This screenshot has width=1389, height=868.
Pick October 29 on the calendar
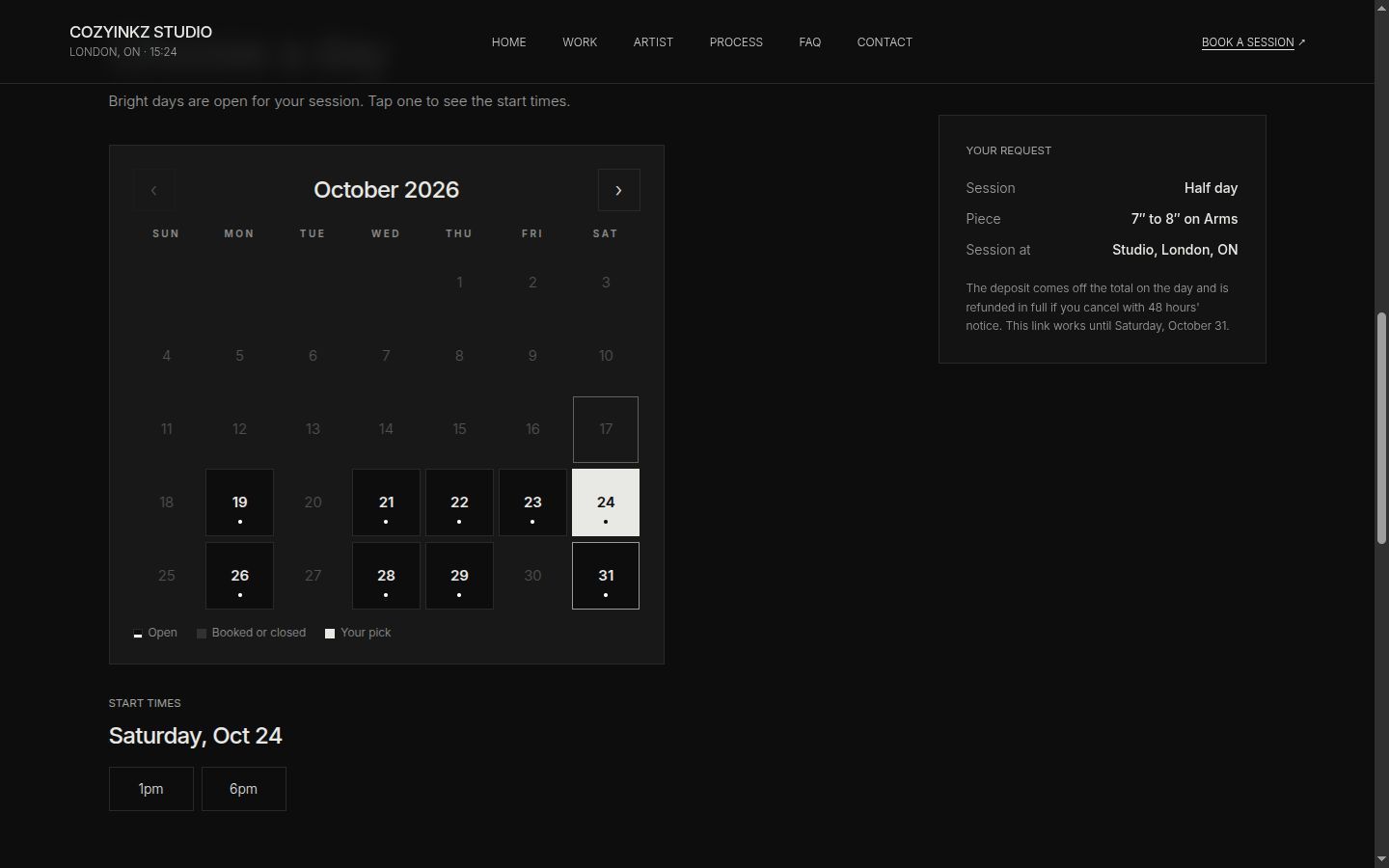click(459, 576)
